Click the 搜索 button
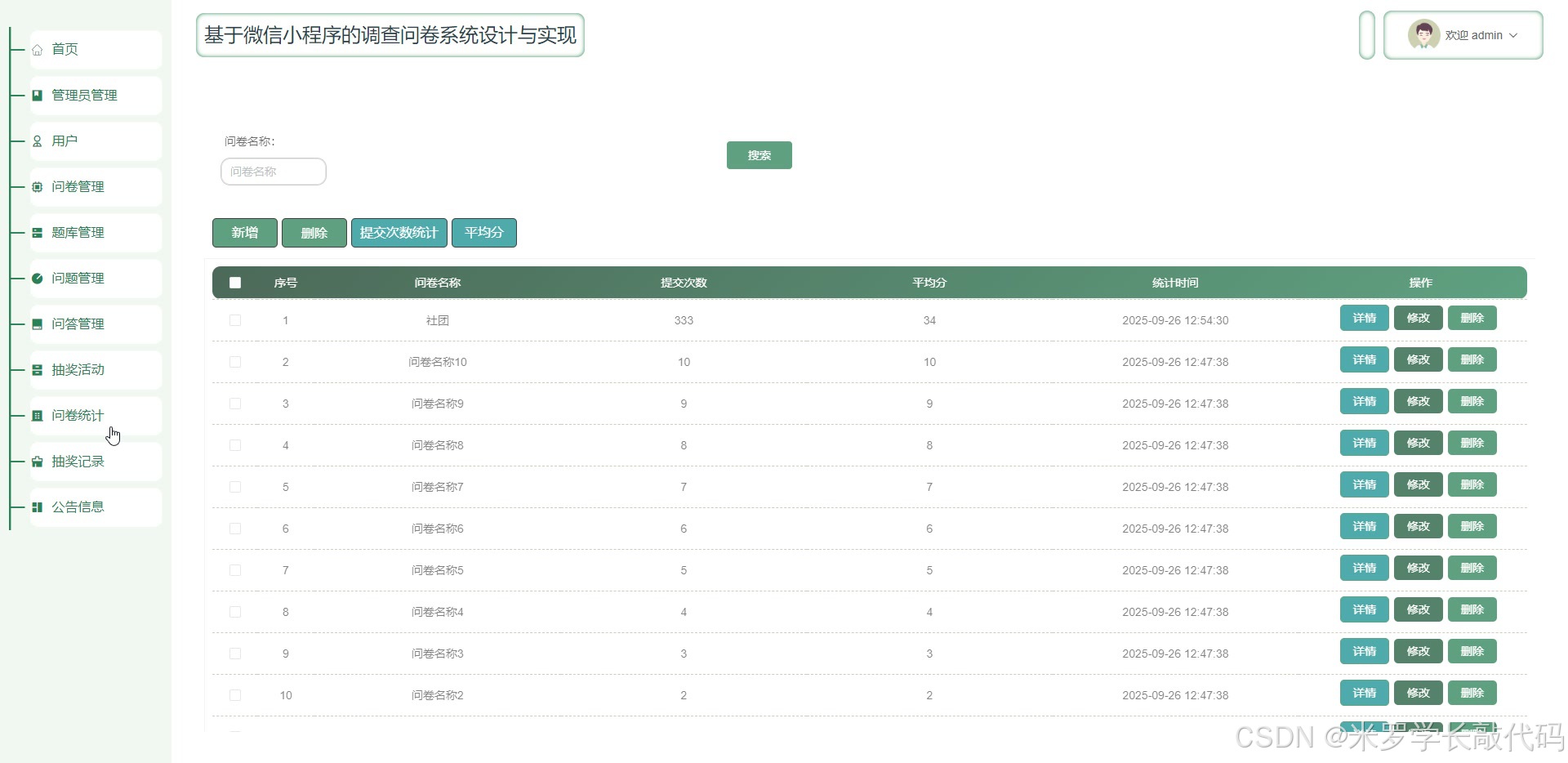The width and height of the screenshot is (1568, 763). tap(759, 155)
